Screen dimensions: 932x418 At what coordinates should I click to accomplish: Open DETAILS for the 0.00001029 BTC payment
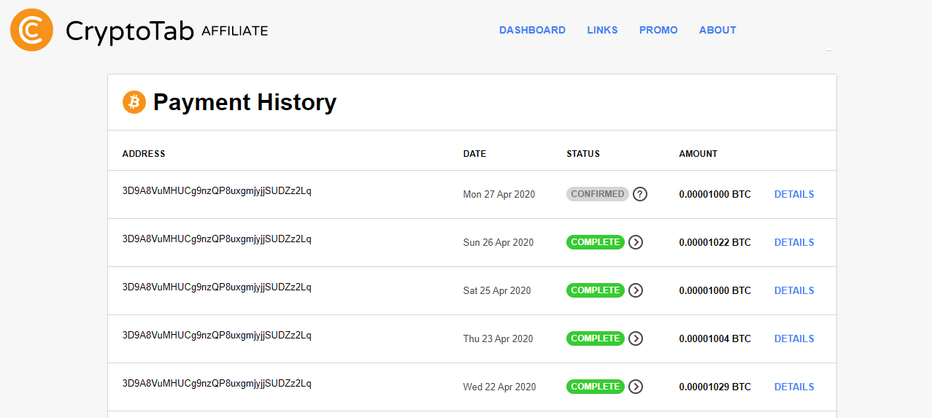794,386
